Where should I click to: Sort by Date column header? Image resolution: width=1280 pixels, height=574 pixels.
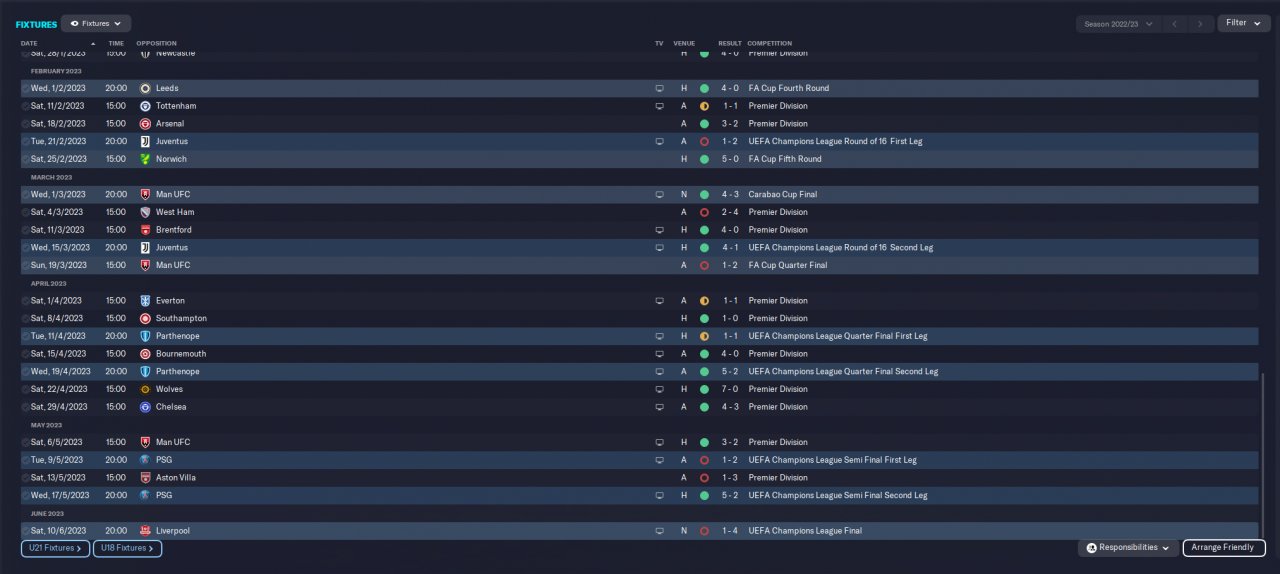[x=29, y=43]
